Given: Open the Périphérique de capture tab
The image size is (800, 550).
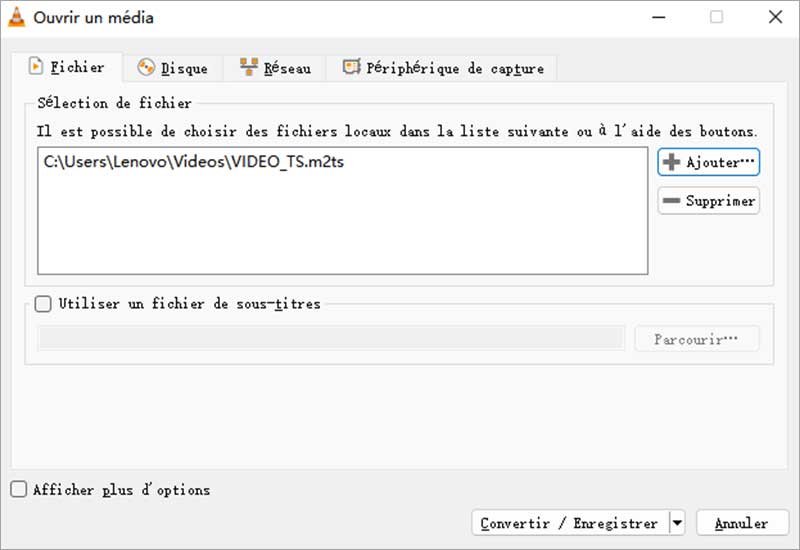Looking at the screenshot, I should (x=442, y=68).
